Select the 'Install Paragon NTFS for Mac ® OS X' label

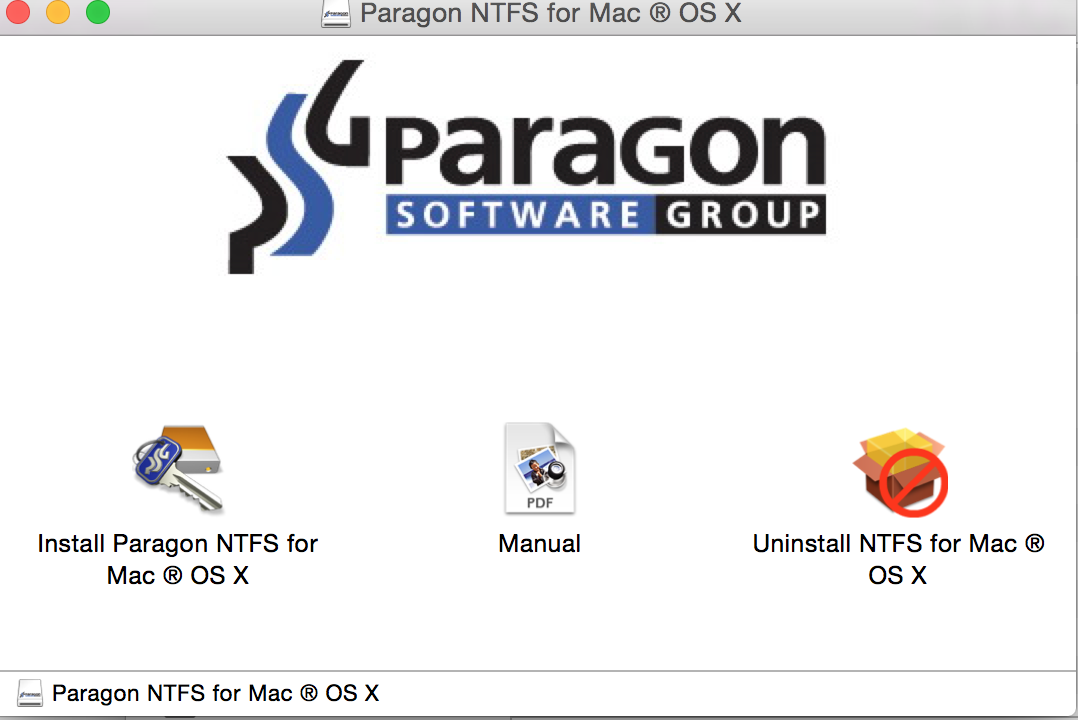[178, 559]
